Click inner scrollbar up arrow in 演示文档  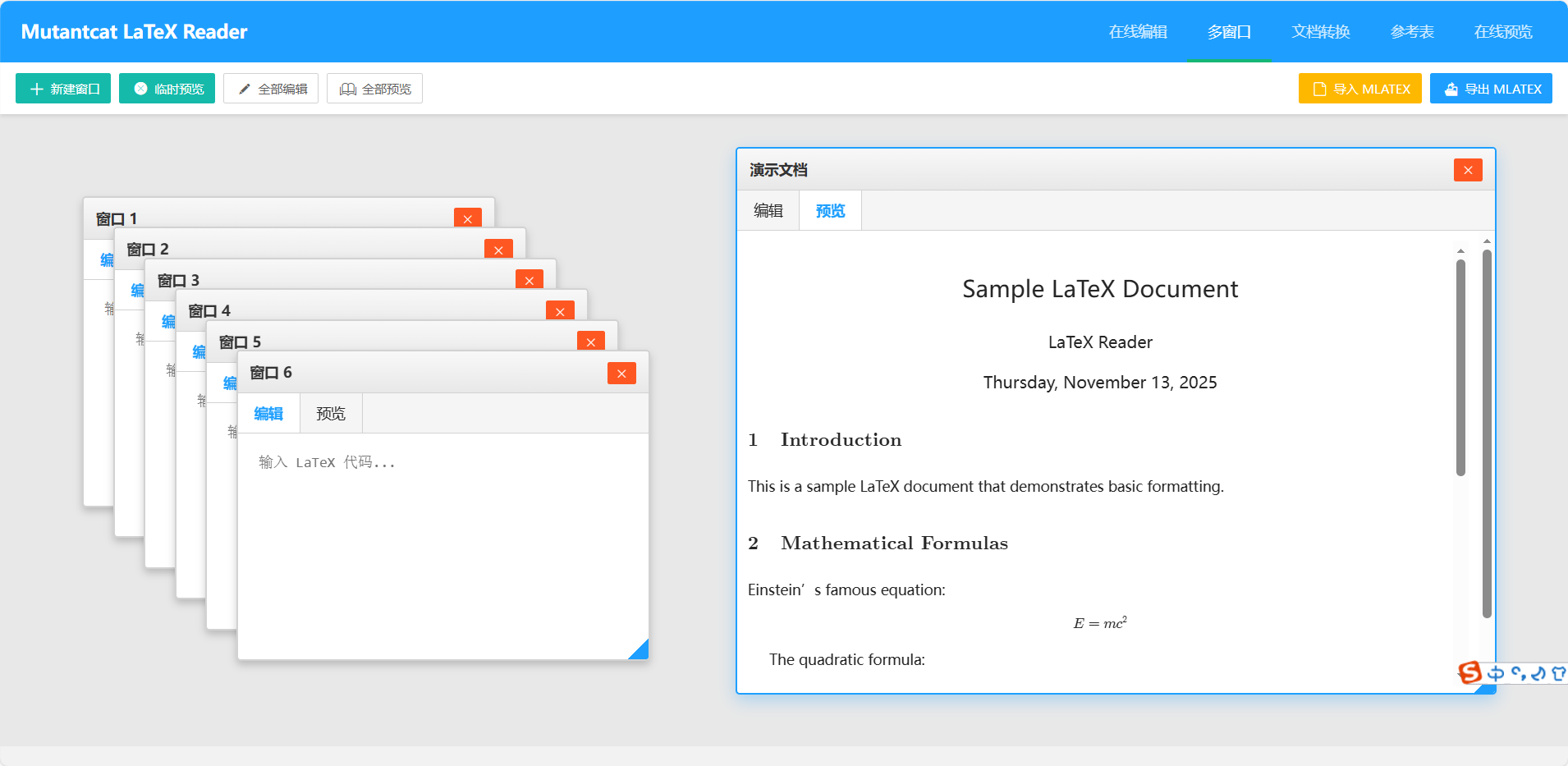(x=1460, y=250)
